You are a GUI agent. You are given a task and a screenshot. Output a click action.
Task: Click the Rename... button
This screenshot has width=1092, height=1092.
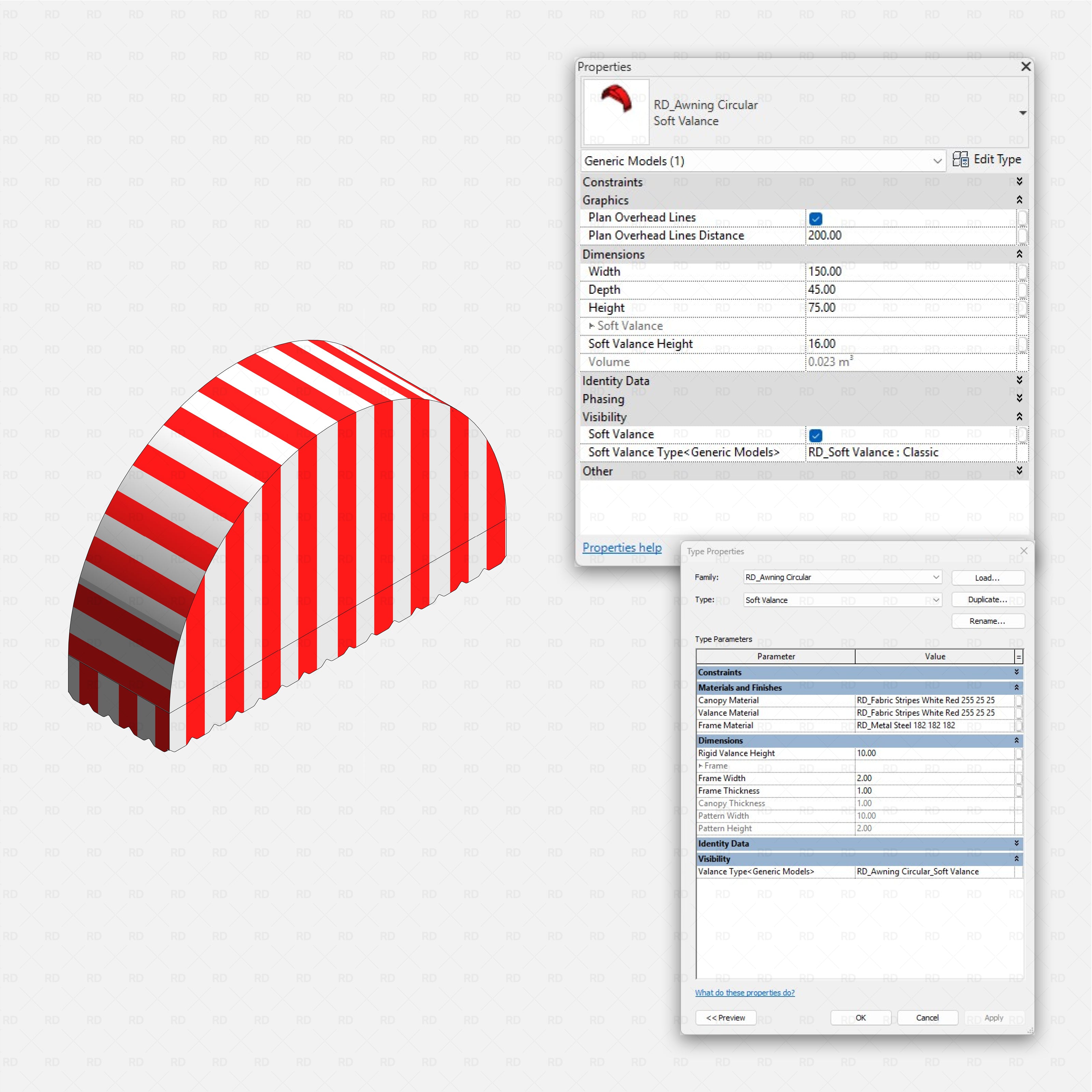(988, 621)
